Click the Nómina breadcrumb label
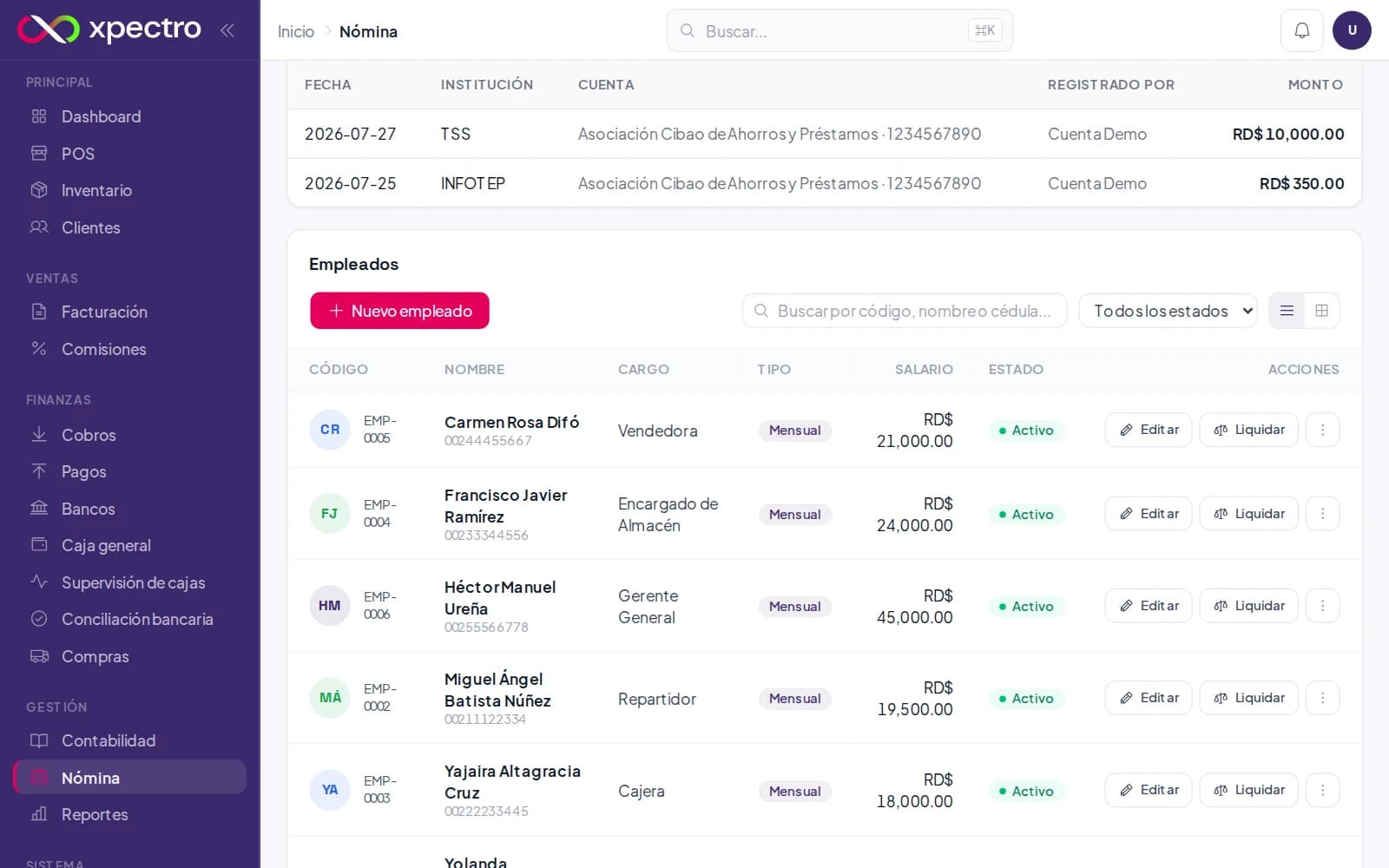 click(x=368, y=31)
